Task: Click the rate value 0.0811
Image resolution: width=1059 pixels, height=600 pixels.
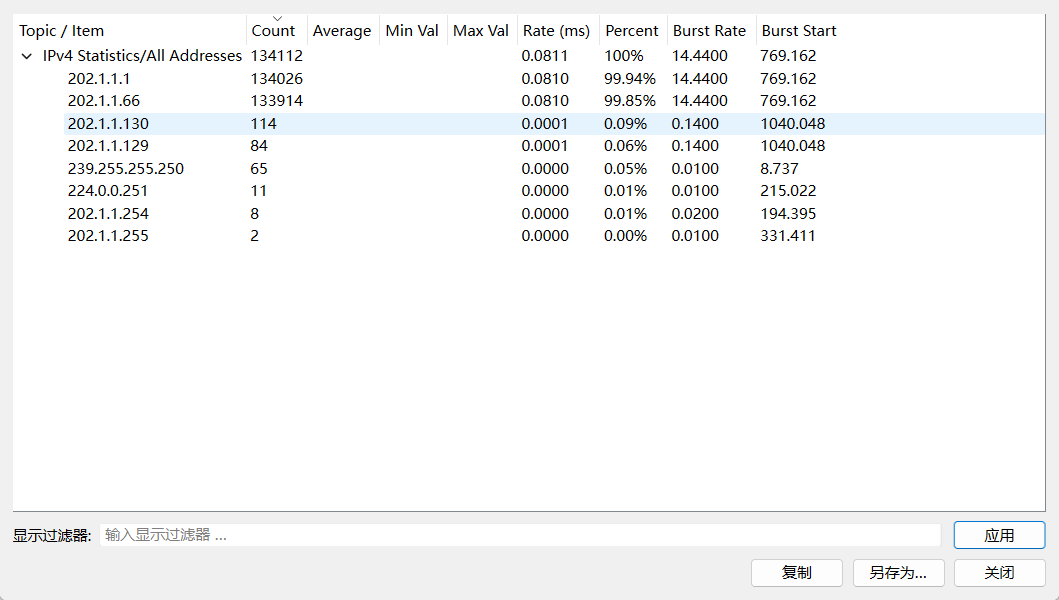Action: pos(544,56)
